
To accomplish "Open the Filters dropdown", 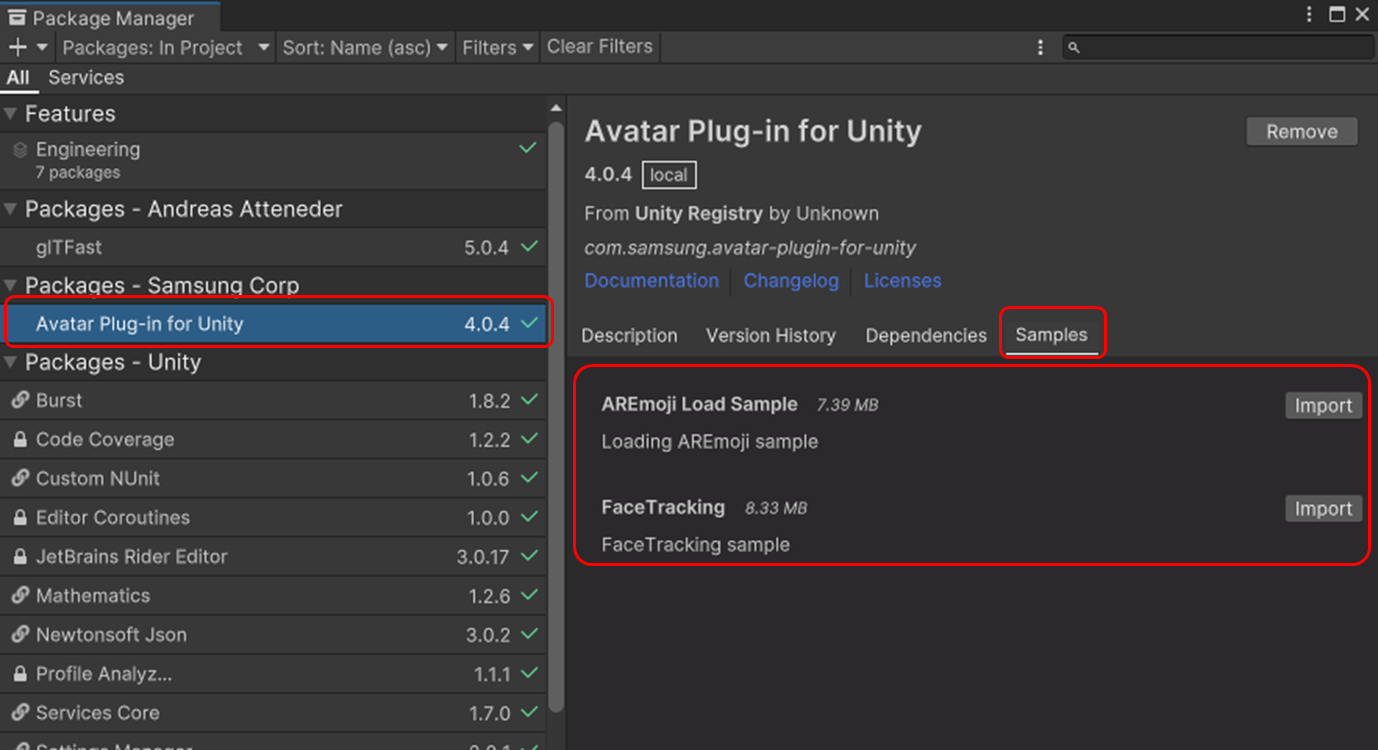I will (x=497, y=46).
